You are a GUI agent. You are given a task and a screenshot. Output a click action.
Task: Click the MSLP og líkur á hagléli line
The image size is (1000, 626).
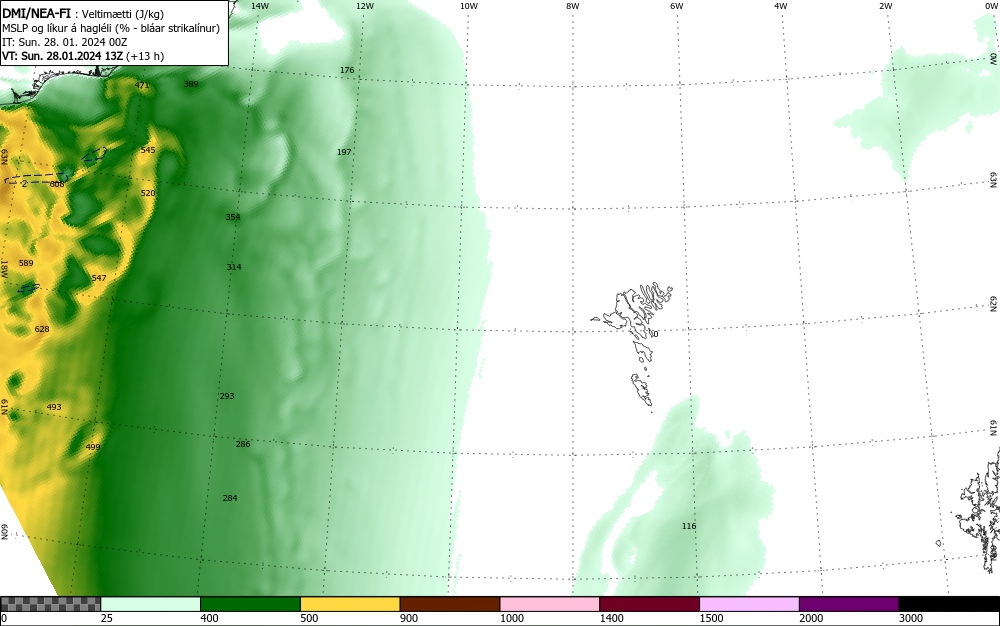coord(111,28)
